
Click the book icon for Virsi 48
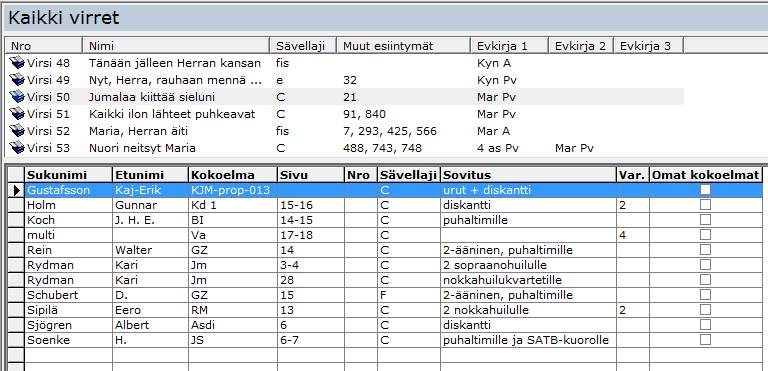(17, 63)
